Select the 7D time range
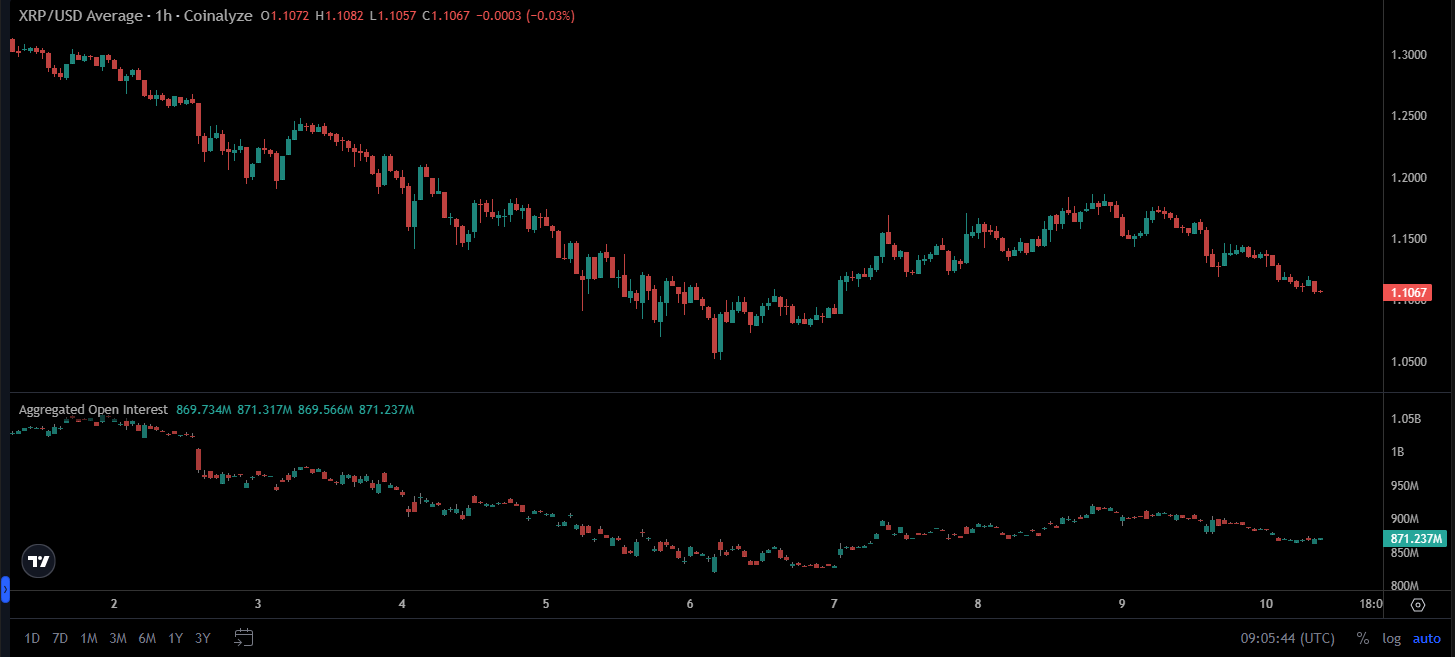Image resolution: width=1455 pixels, height=657 pixels. pos(60,638)
